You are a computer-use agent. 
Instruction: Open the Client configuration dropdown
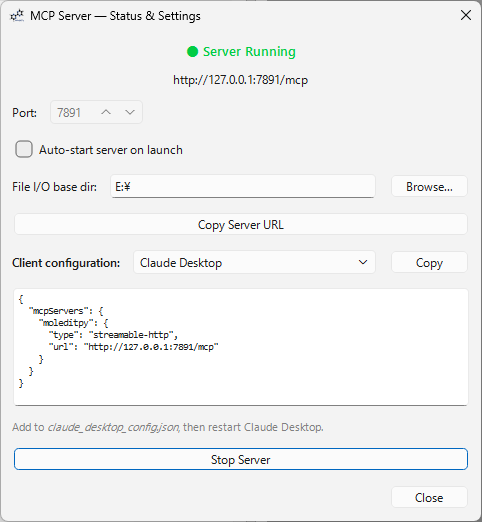pos(254,262)
